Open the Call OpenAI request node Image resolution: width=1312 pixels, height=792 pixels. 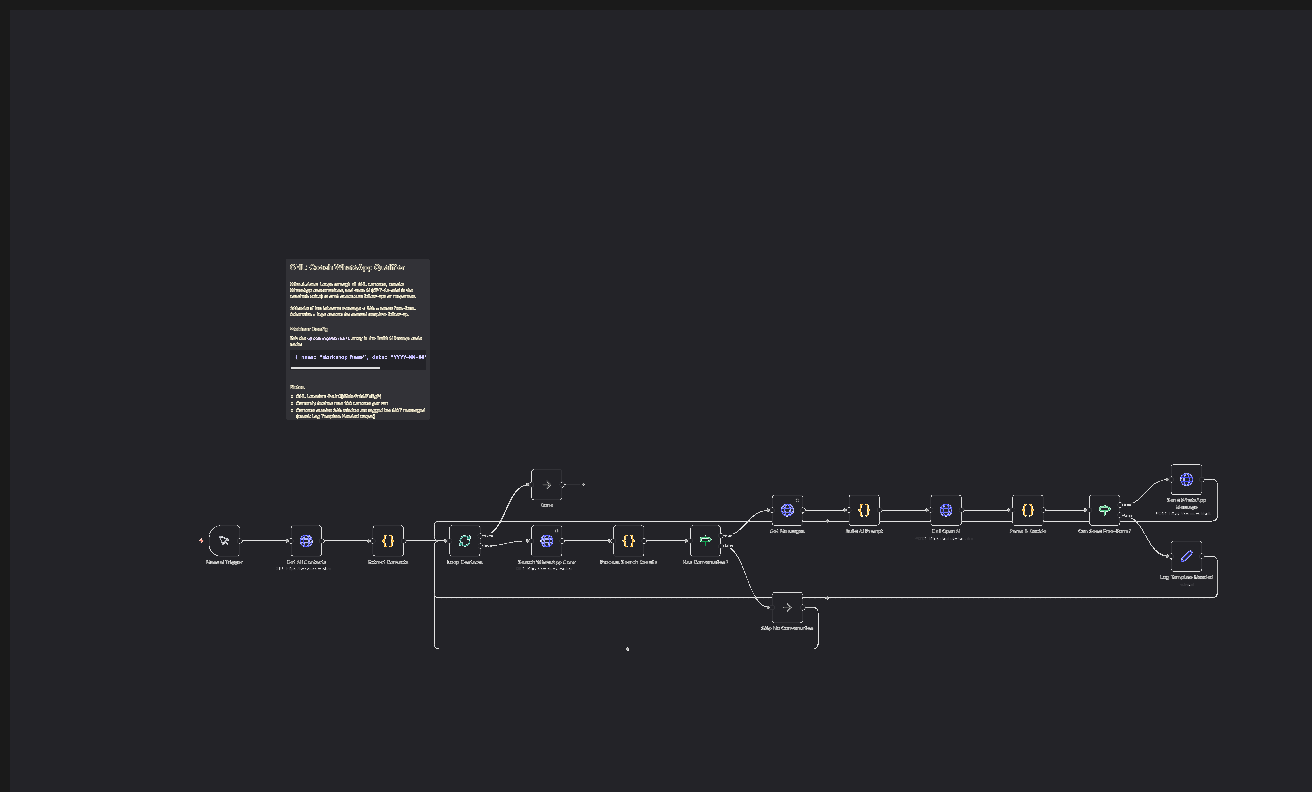click(x=946, y=510)
